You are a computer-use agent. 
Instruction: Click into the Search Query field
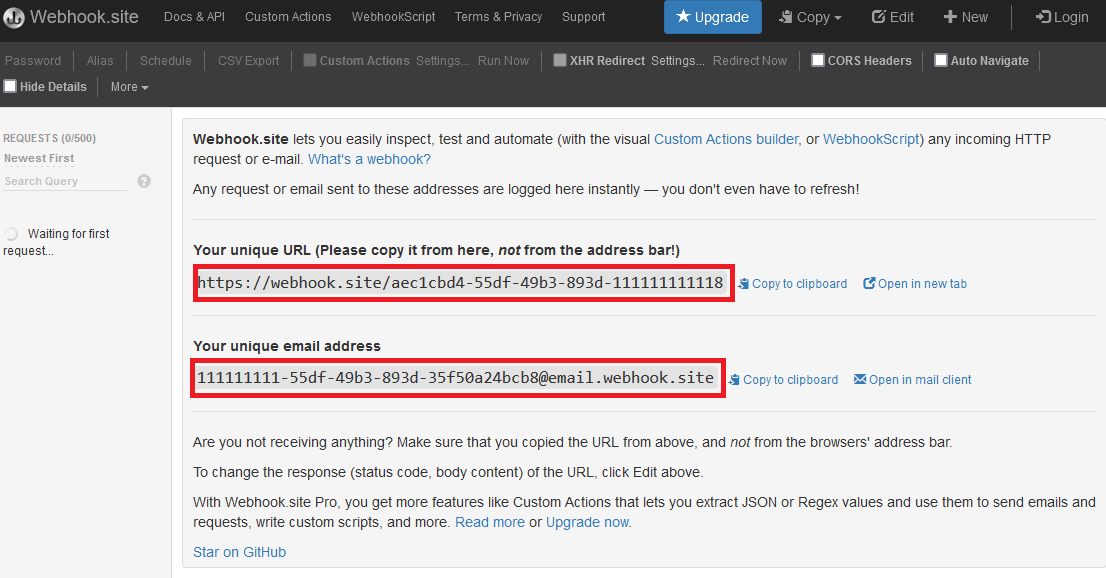pyautogui.click(x=65, y=181)
